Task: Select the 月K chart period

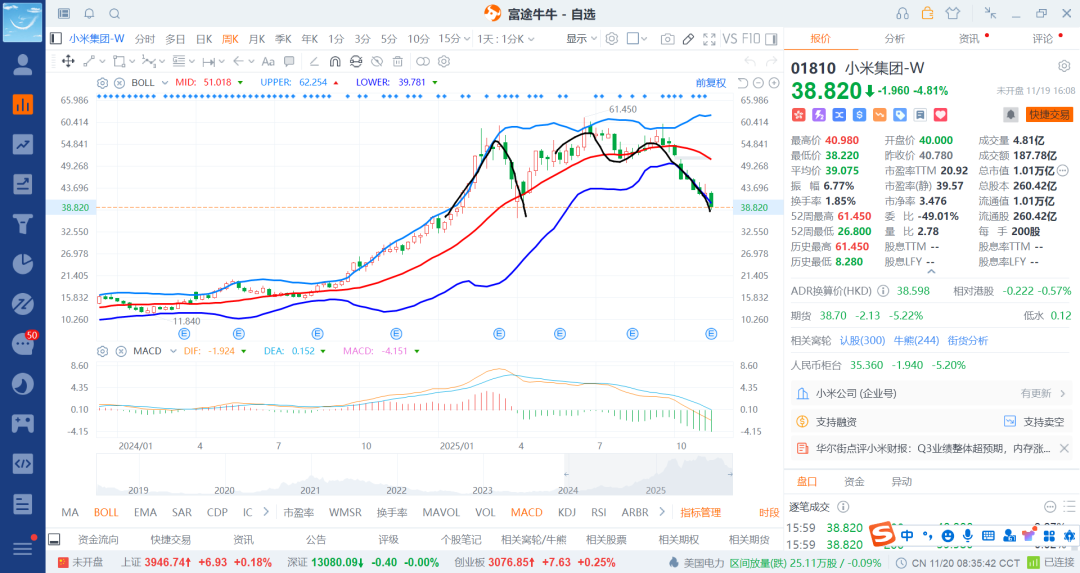Action: click(257, 39)
